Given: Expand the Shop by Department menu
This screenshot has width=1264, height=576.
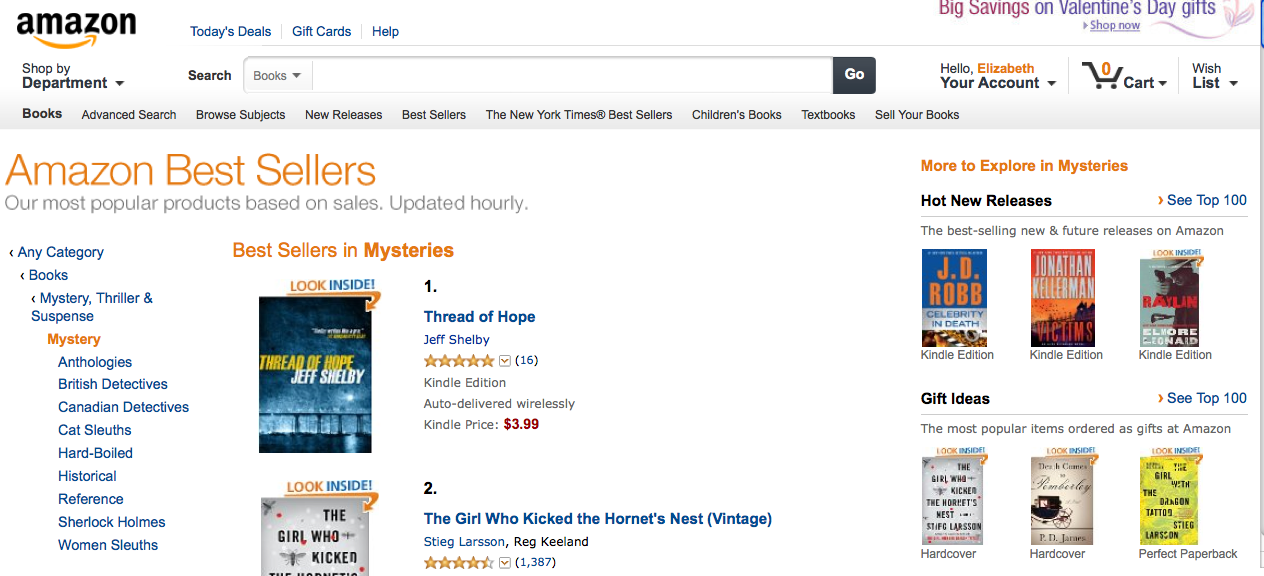Looking at the screenshot, I should click(73, 76).
